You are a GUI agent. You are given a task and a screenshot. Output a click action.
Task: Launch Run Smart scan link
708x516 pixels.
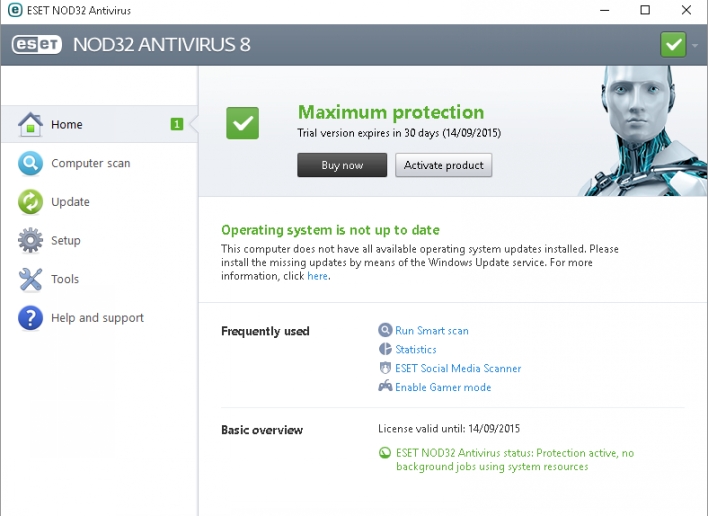pos(432,330)
